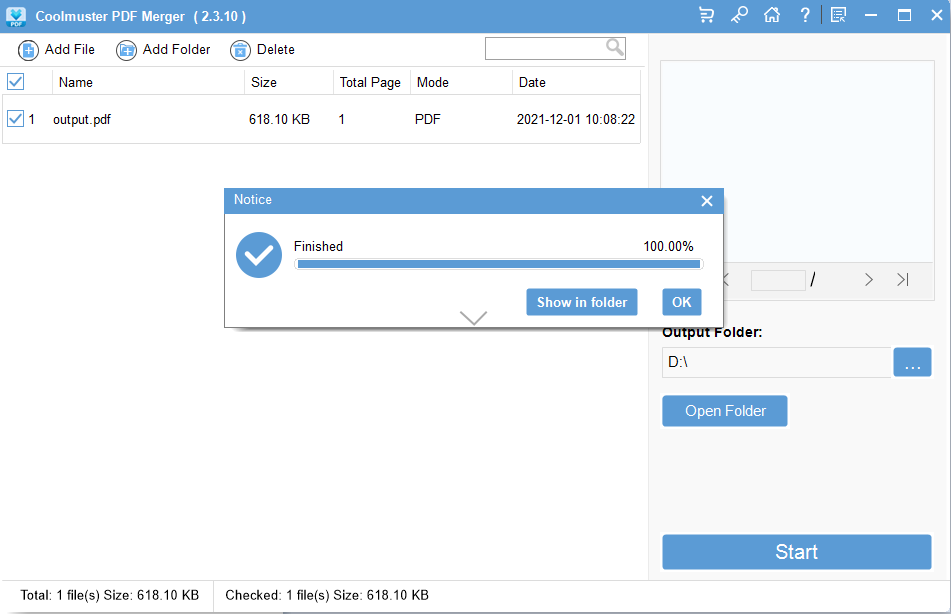Open the shopping cart purchase icon
This screenshot has width=951, height=614.
click(707, 15)
